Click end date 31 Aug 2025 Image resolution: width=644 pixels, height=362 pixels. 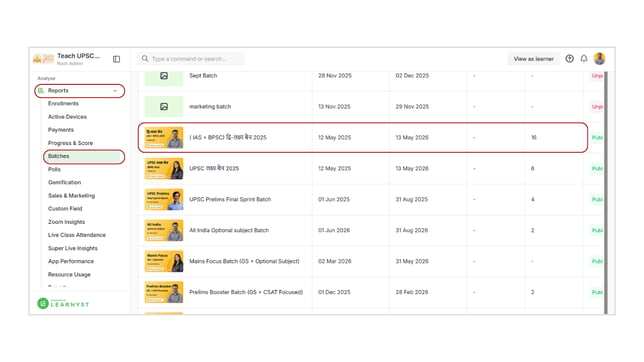(412, 199)
